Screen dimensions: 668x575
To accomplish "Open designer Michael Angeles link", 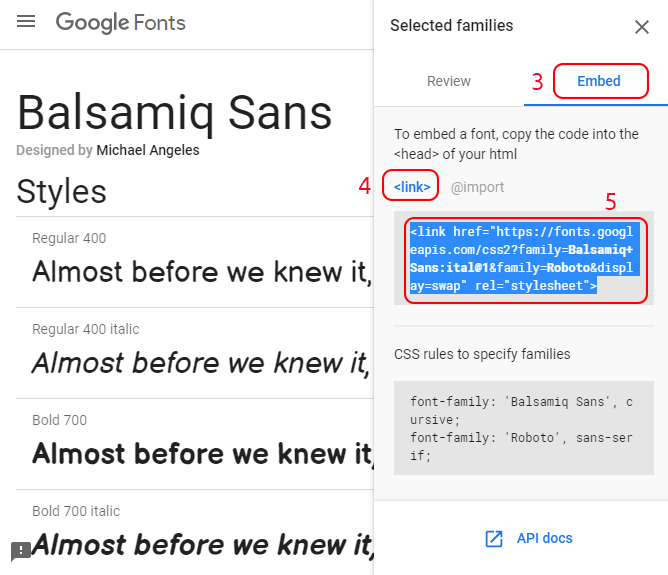I will pos(148,150).
